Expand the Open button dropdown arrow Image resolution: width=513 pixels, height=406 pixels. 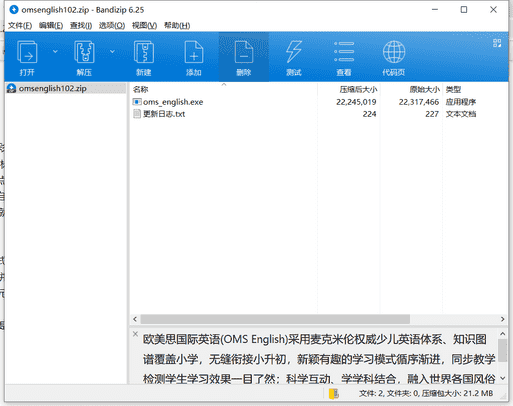coord(55,51)
